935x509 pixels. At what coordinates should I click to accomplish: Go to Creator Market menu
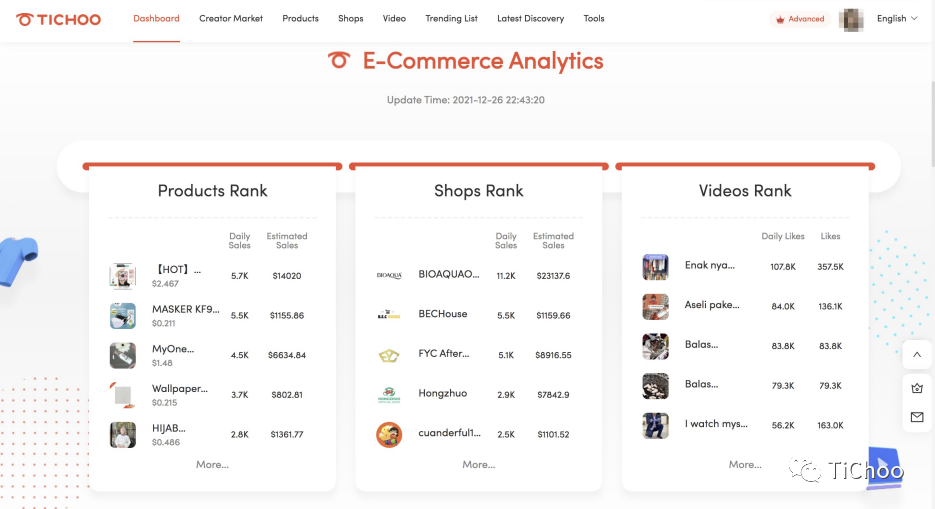click(231, 18)
